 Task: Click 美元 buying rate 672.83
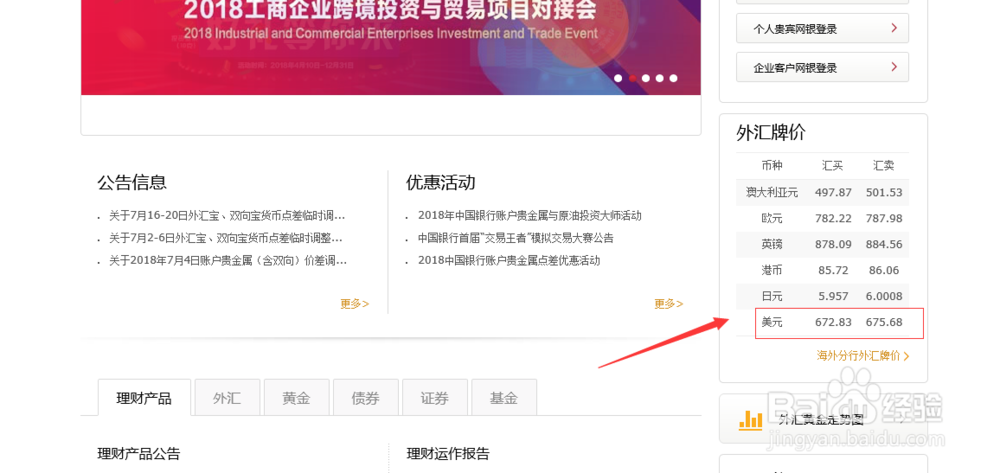pos(833,323)
